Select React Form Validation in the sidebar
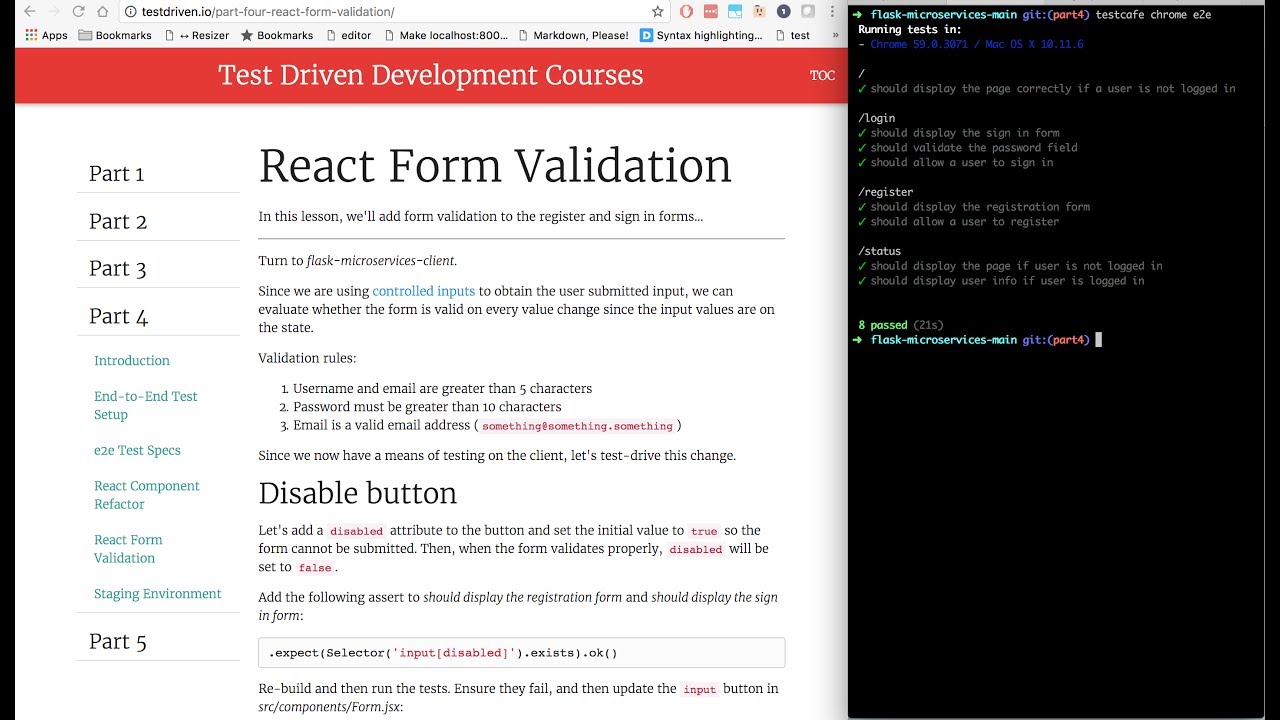The height and width of the screenshot is (720, 1280). [128, 549]
